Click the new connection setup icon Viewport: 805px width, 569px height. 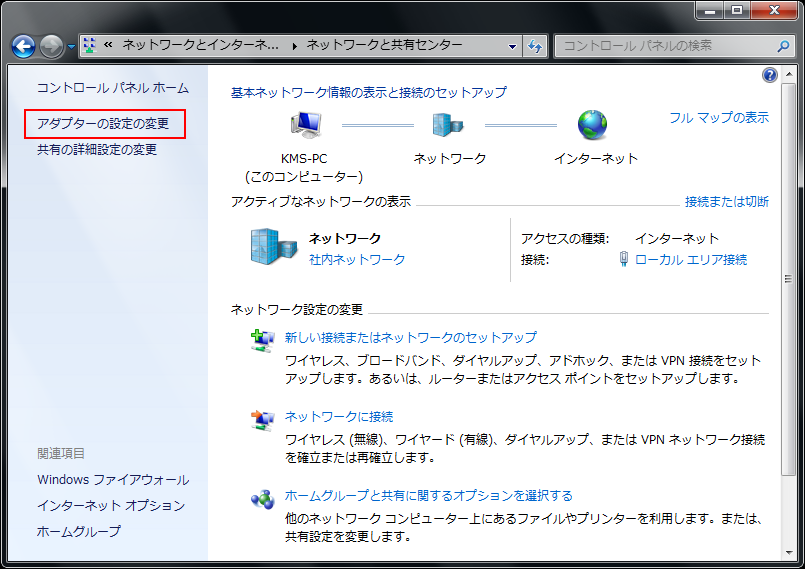coord(262,341)
